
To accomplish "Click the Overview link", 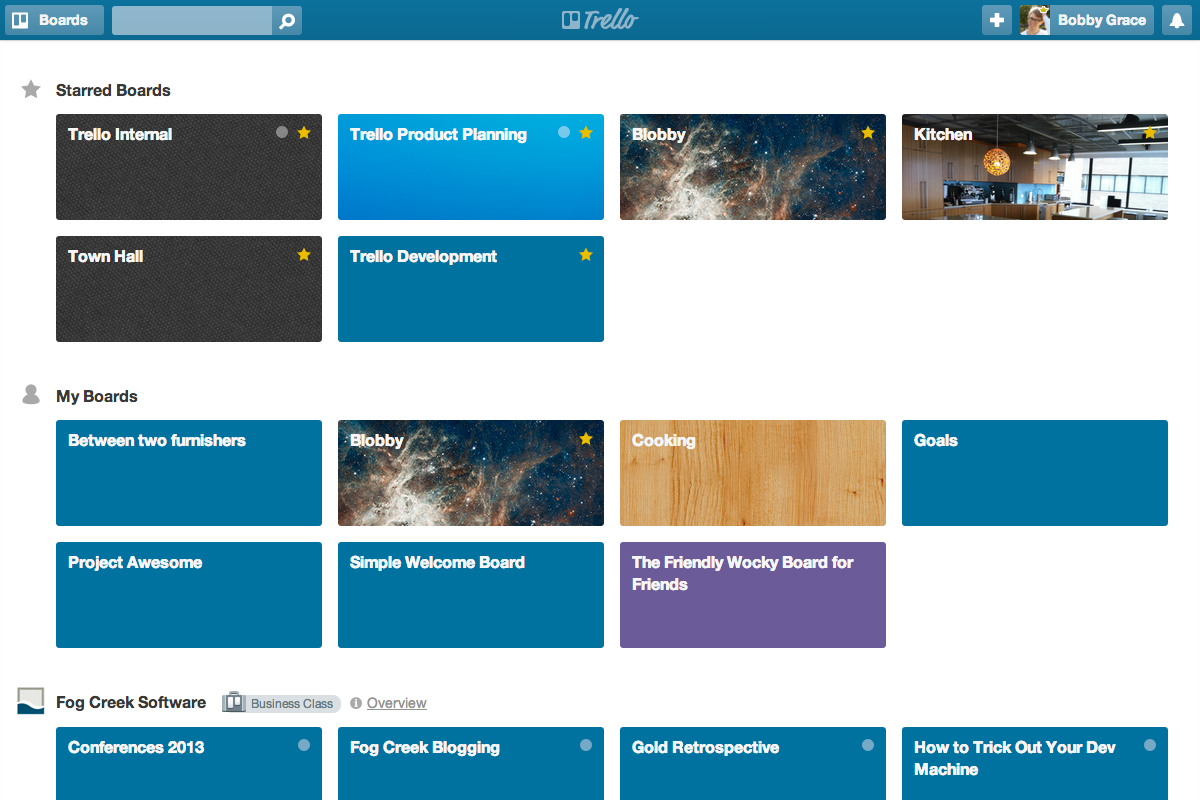I will coord(397,703).
